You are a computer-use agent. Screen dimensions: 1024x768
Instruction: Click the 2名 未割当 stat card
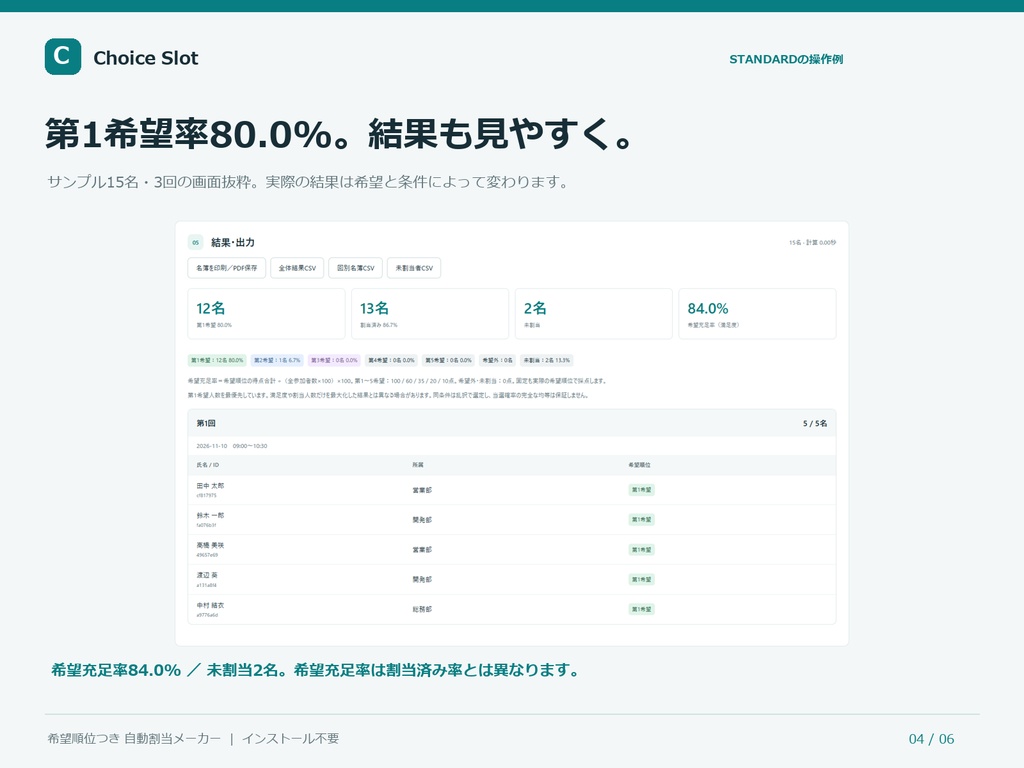594,314
